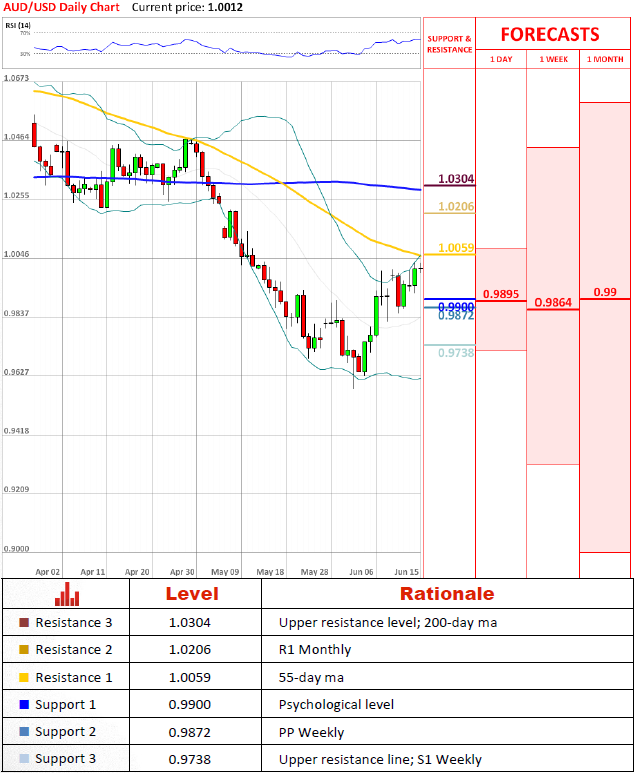Click the 0.9864 one-week forecast value
Screen dimensions: 635x773
click(x=553, y=302)
